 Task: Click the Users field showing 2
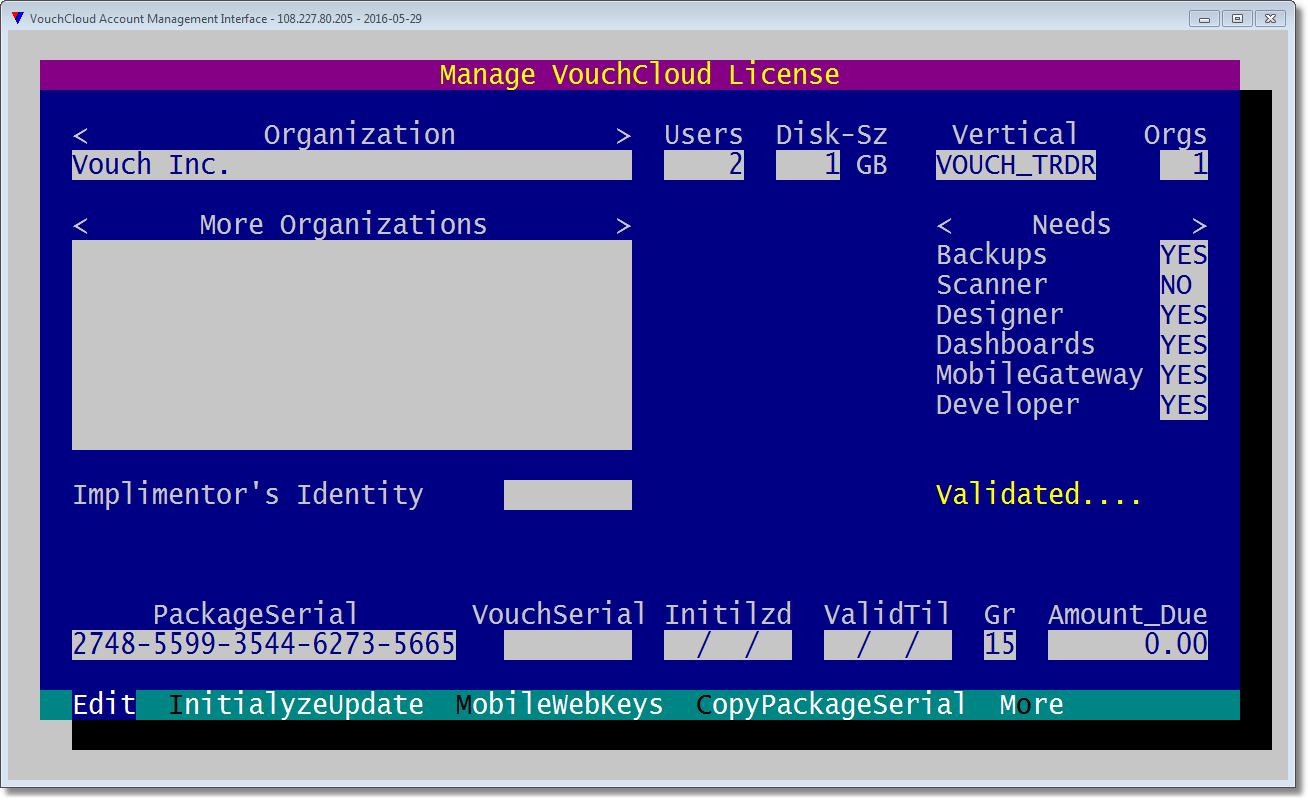tap(704, 165)
